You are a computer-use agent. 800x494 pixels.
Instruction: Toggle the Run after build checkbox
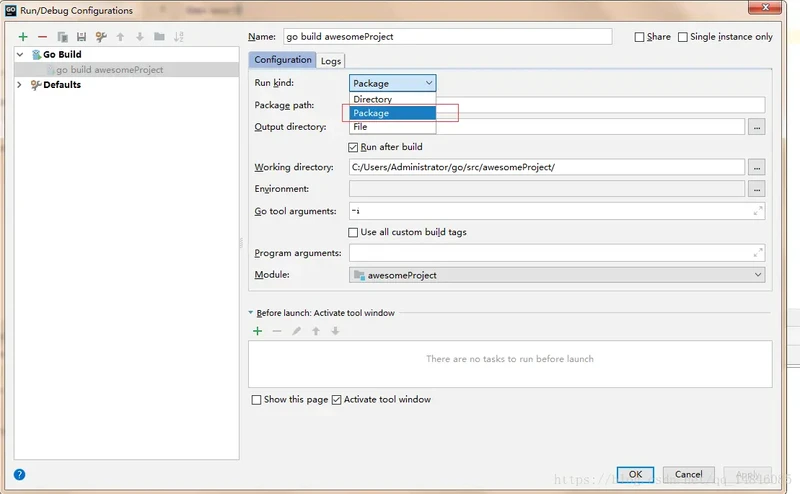354,147
